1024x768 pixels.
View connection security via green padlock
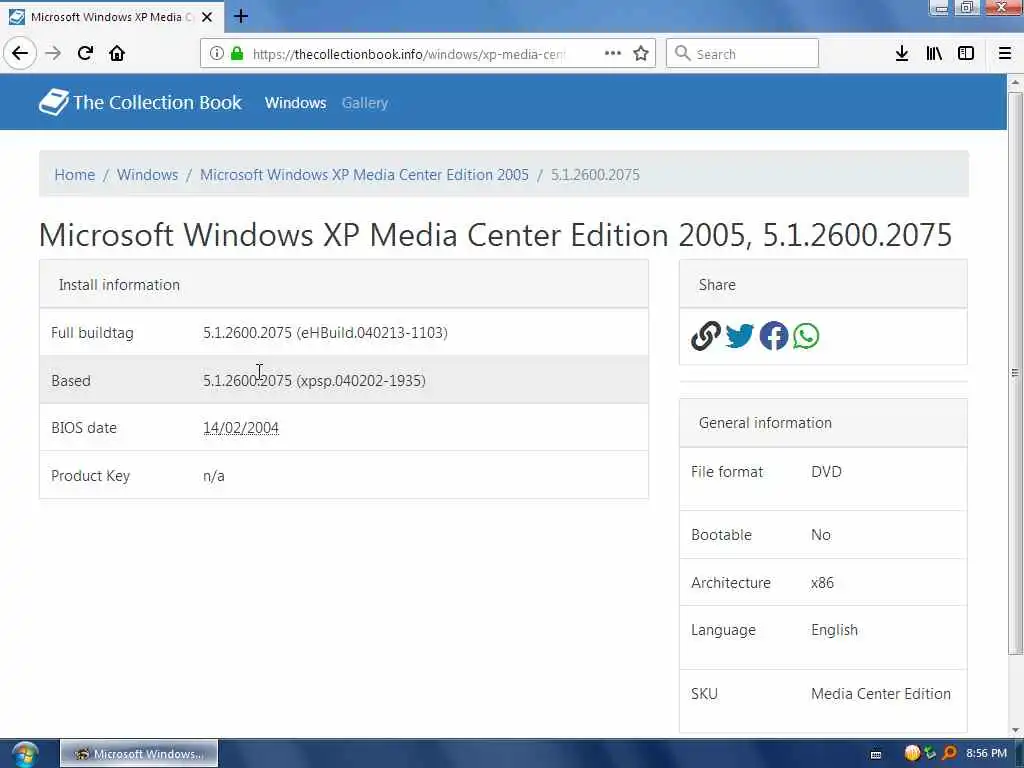pos(237,54)
